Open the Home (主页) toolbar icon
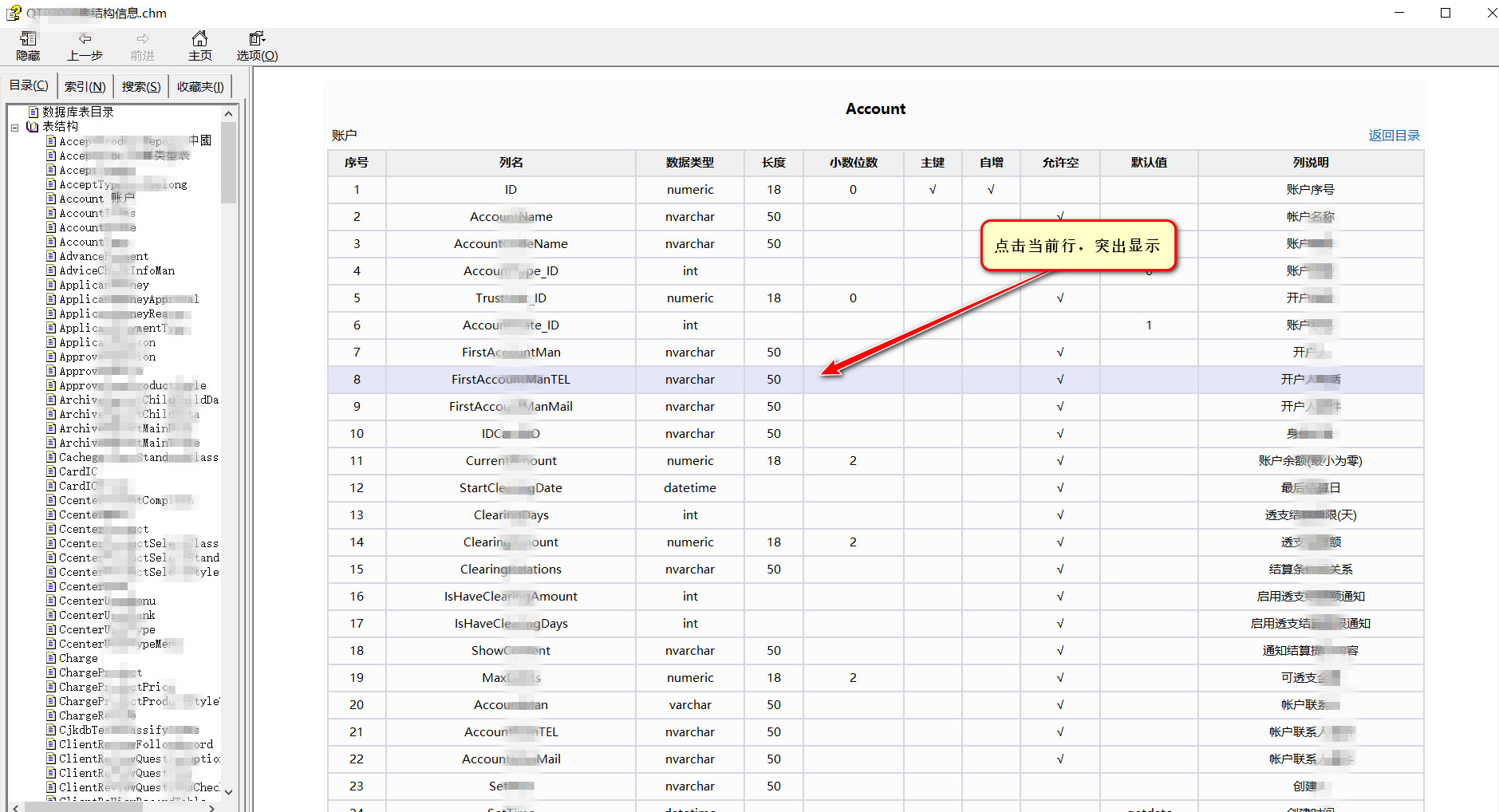The width and height of the screenshot is (1499, 812). (x=199, y=39)
